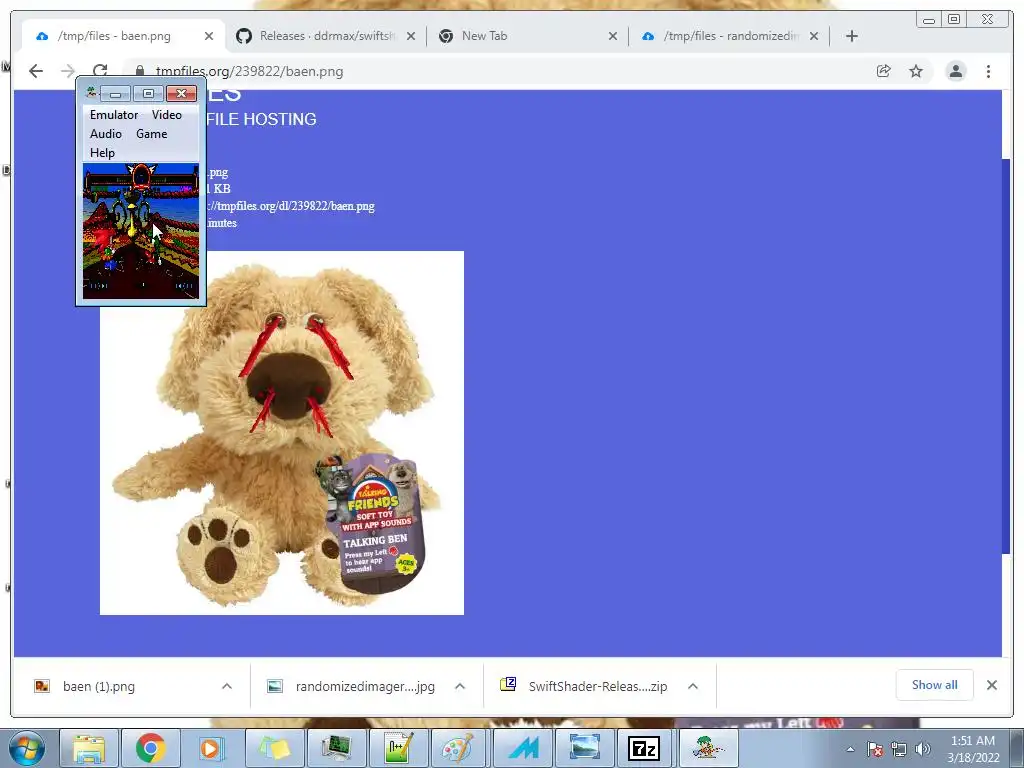This screenshot has height=768, width=1024.
Task: Open the SwiftShader-Releas zip download
Action: [x=586, y=686]
